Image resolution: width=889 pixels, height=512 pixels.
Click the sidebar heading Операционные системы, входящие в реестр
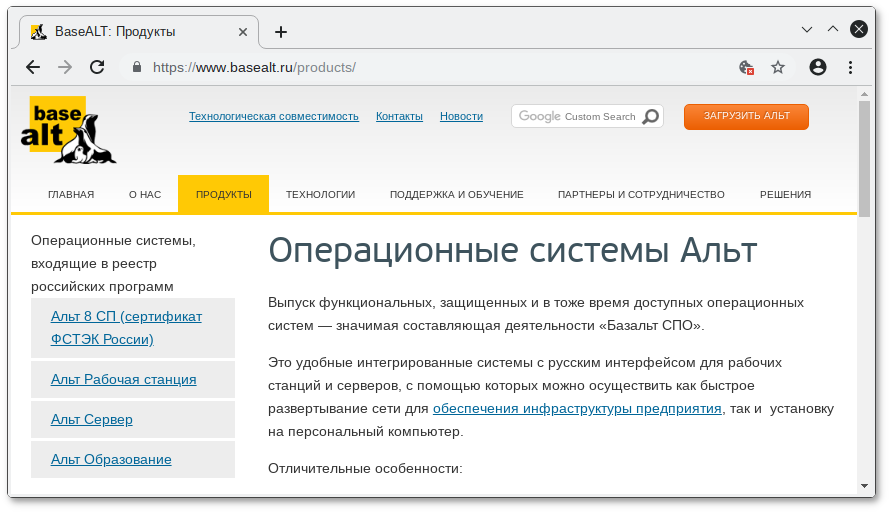[x=113, y=264]
